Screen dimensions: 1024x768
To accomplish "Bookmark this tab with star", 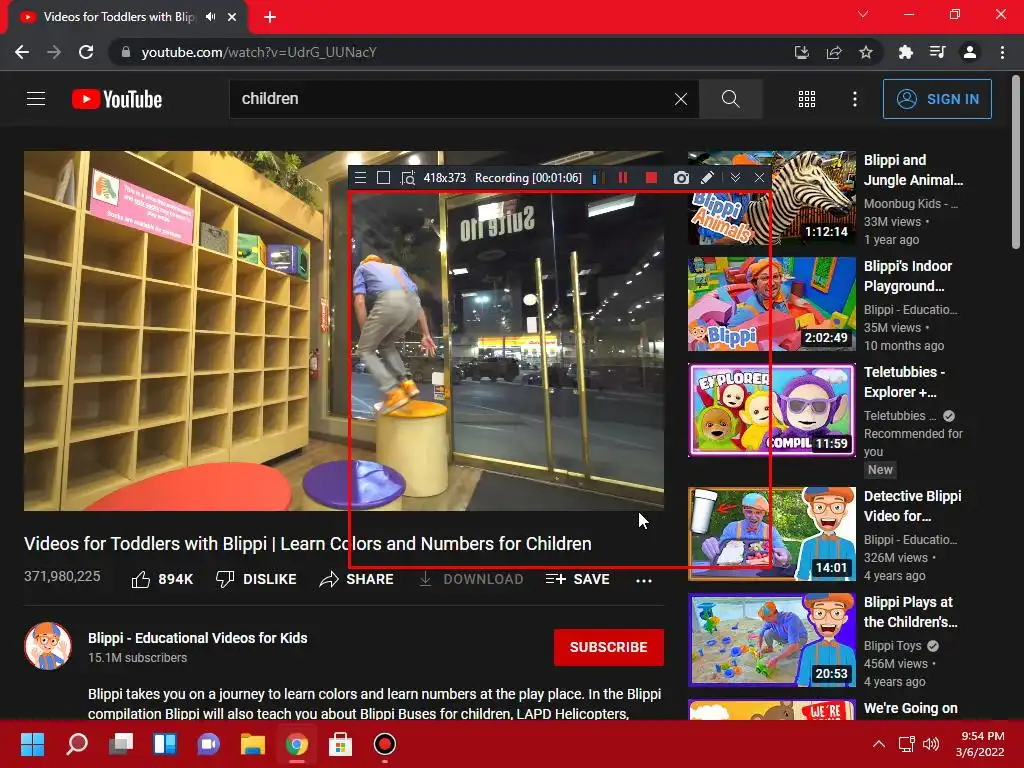I will click(x=866, y=52).
